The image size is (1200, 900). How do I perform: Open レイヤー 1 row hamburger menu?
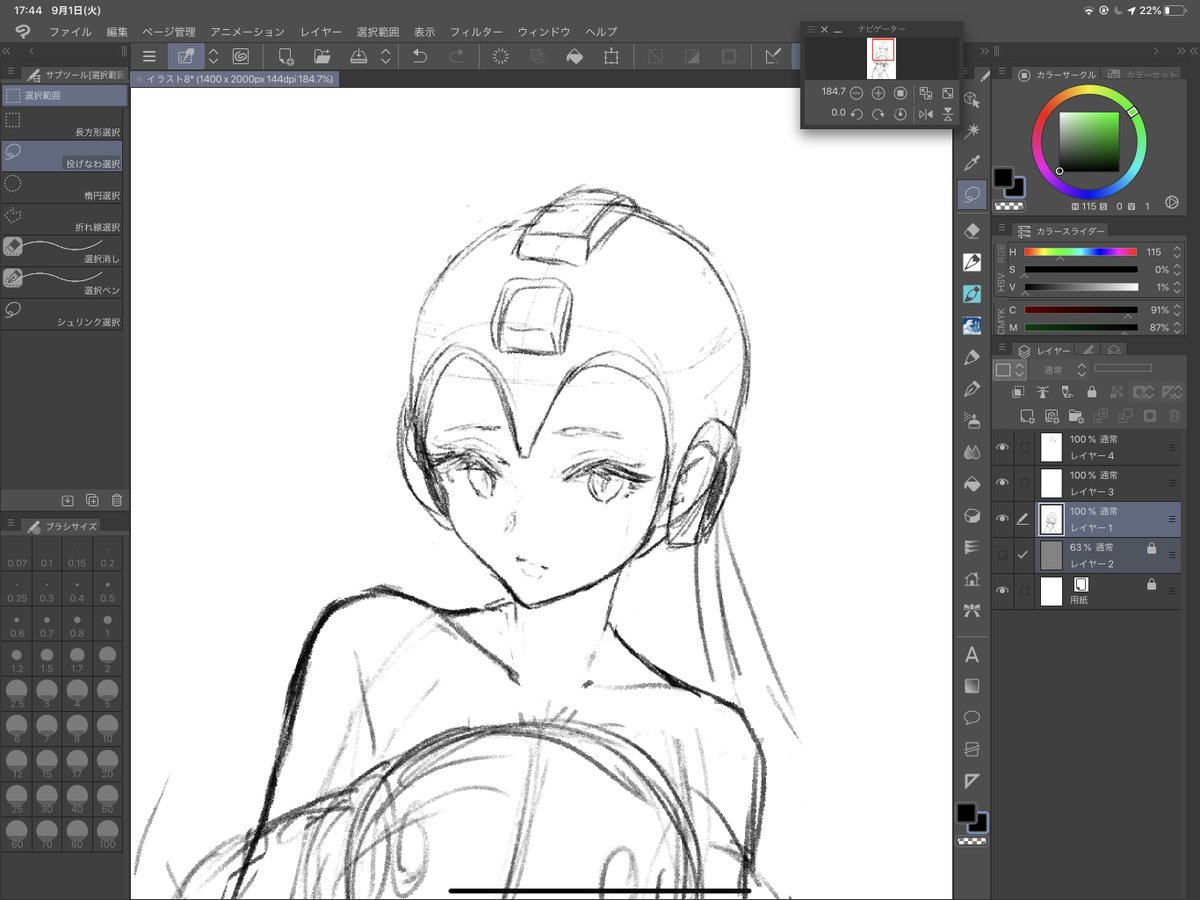tap(1173, 519)
